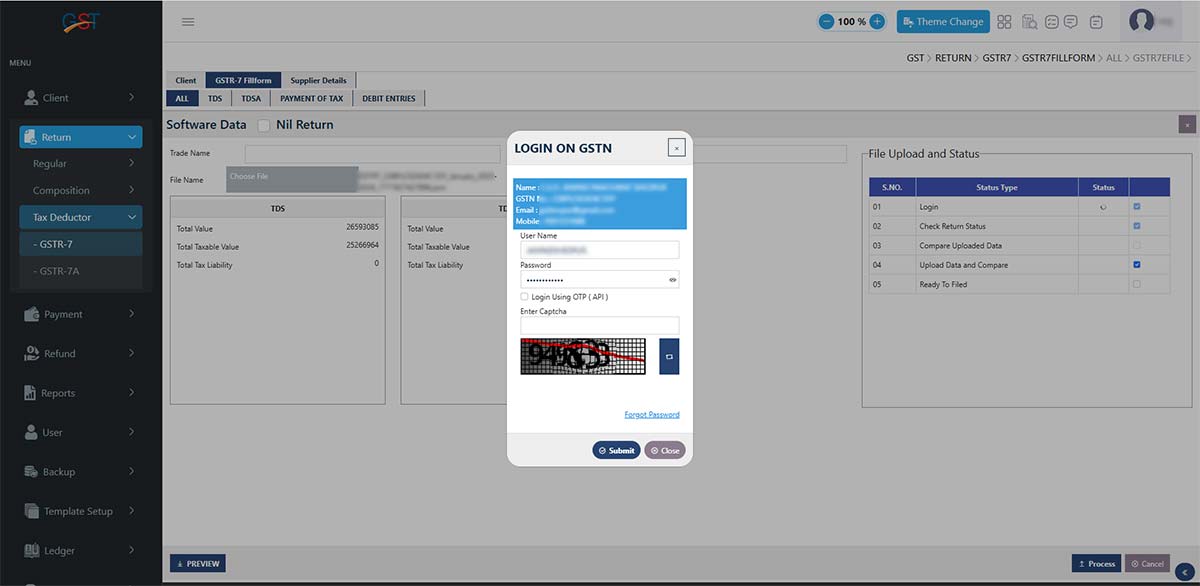Expand the Client sidebar menu

tap(80, 98)
